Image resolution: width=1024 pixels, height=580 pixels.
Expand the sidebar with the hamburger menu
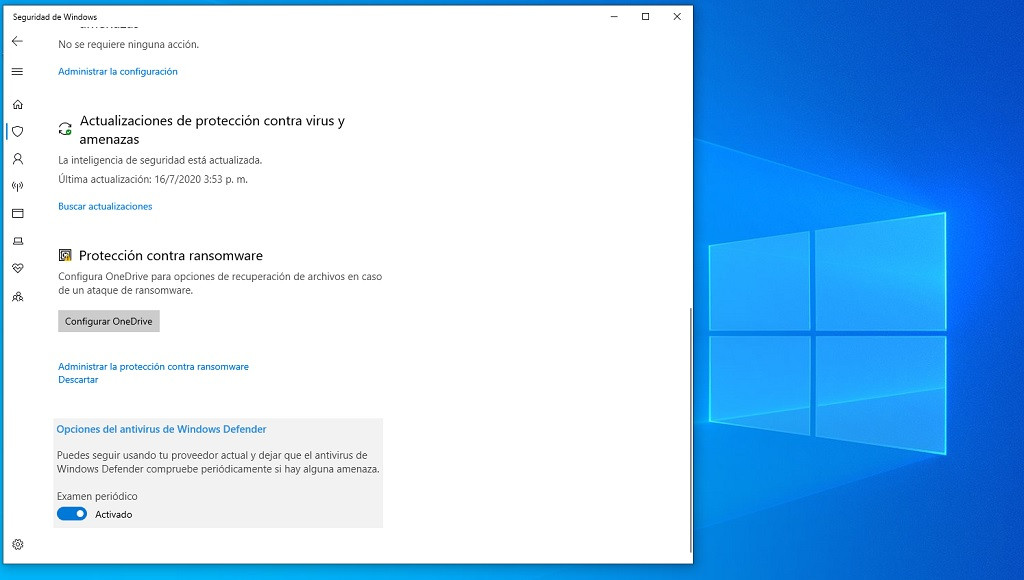tap(17, 71)
